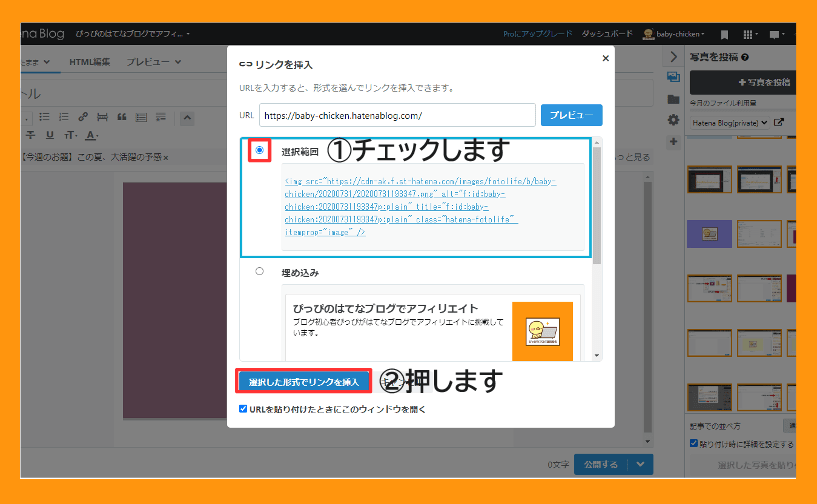Click the 公開する publish button

(601, 464)
